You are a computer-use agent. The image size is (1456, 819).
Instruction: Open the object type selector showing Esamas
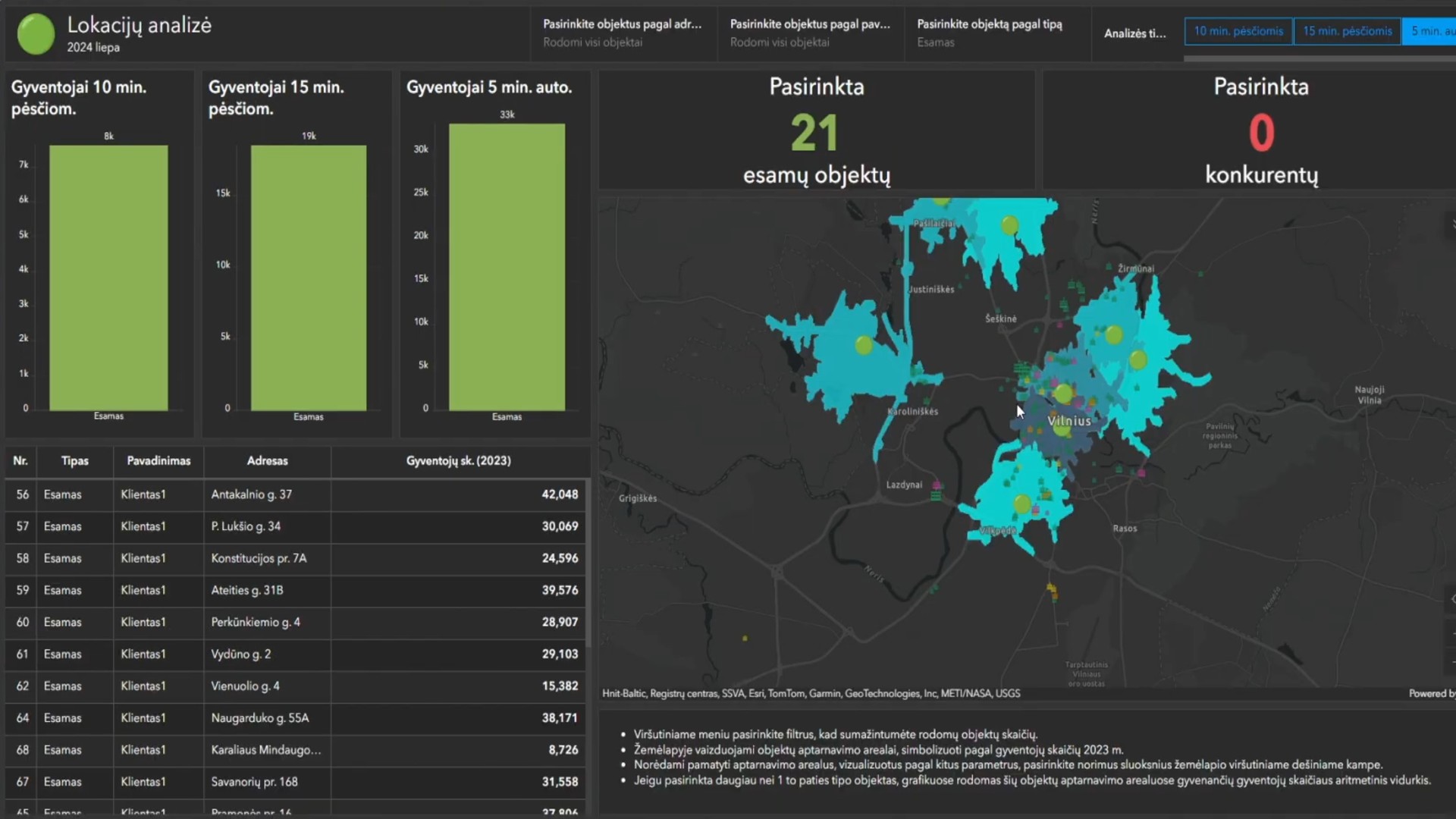click(x=990, y=33)
